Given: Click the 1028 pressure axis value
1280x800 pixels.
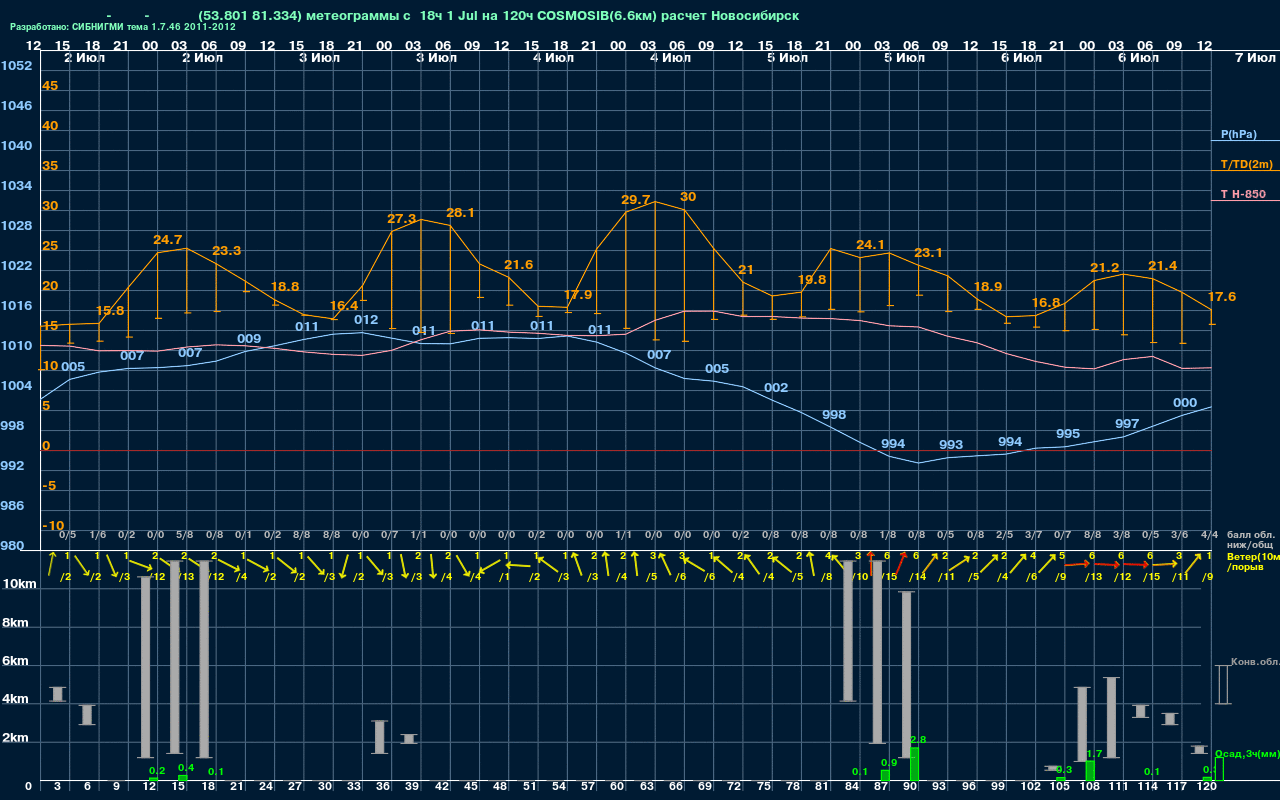Looking at the screenshot, I should [16, 226].
